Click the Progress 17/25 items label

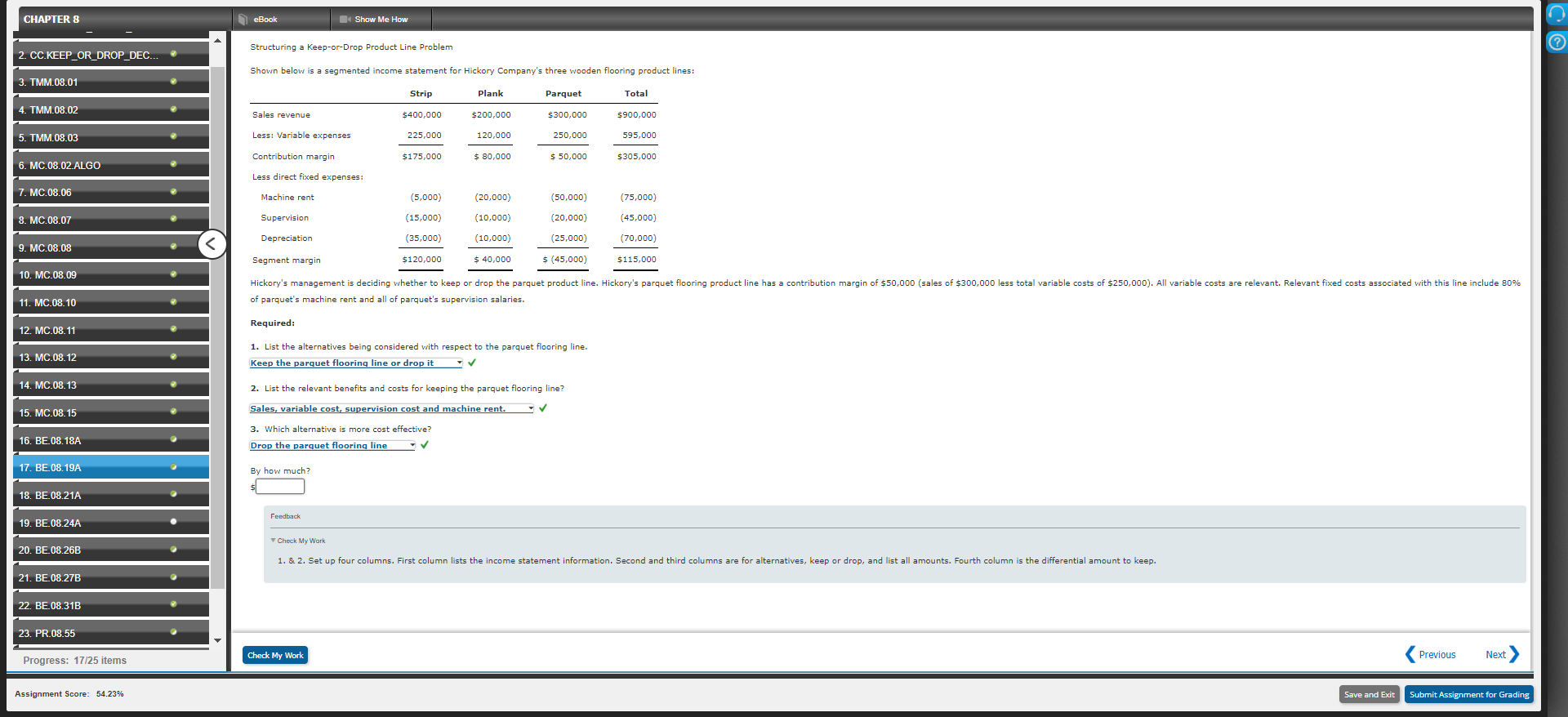[x=75, y=660]
